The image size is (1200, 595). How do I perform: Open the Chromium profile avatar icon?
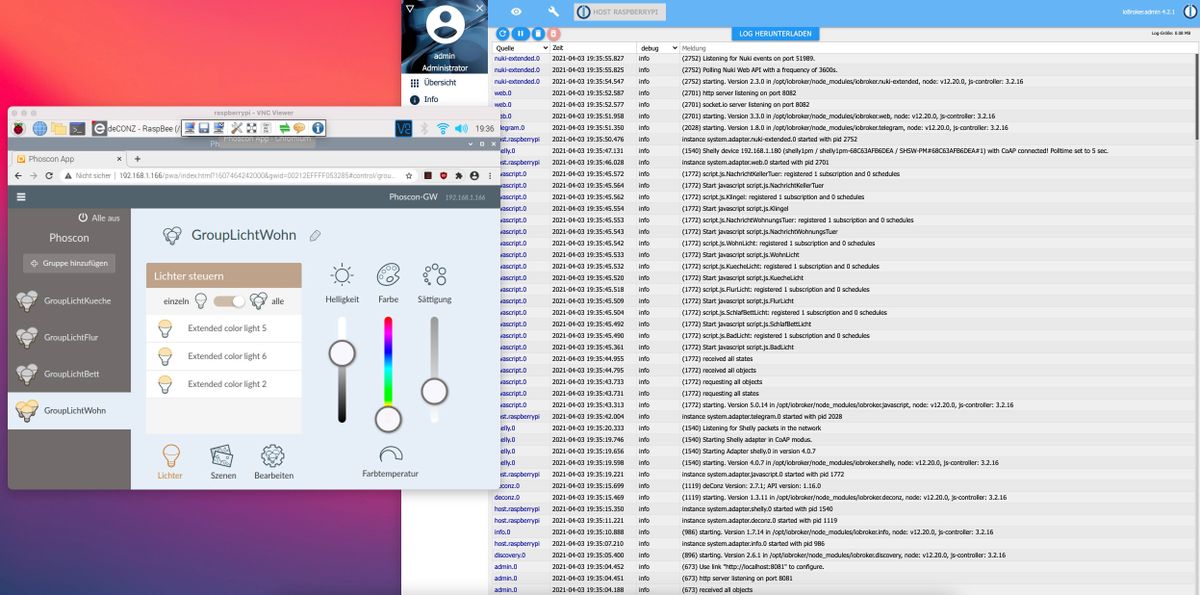474,175
